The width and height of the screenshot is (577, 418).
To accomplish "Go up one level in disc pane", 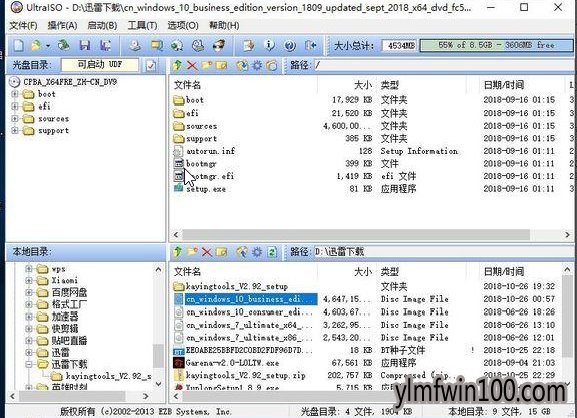I will (177, 65).
